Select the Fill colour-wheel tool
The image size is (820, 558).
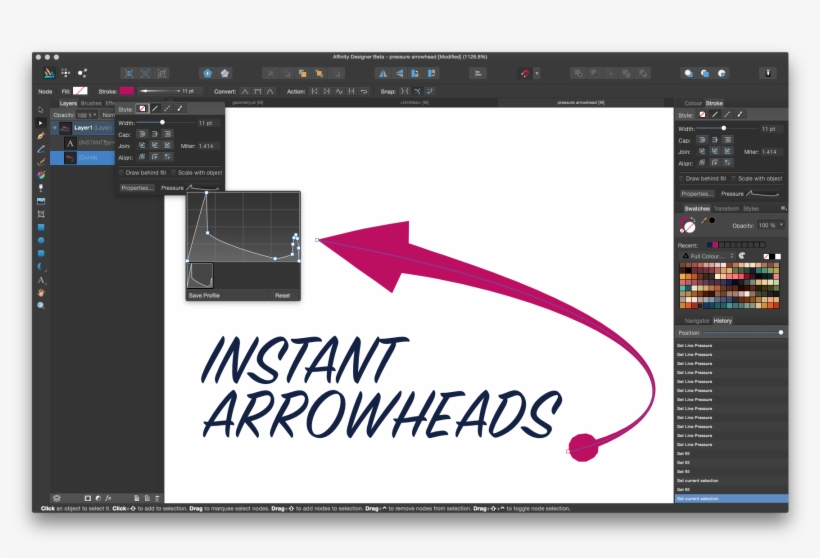[41, 175]
